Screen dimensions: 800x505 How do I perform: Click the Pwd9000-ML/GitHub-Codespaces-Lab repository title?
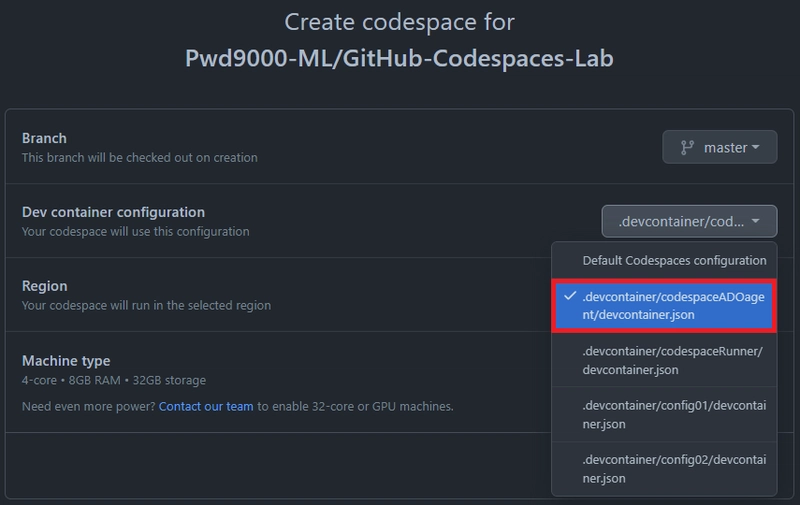[x=399, y=58]
